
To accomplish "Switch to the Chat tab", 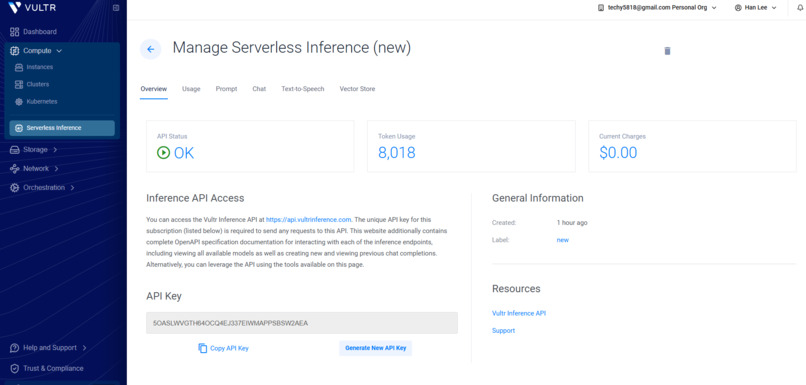I will coord(259,89).
